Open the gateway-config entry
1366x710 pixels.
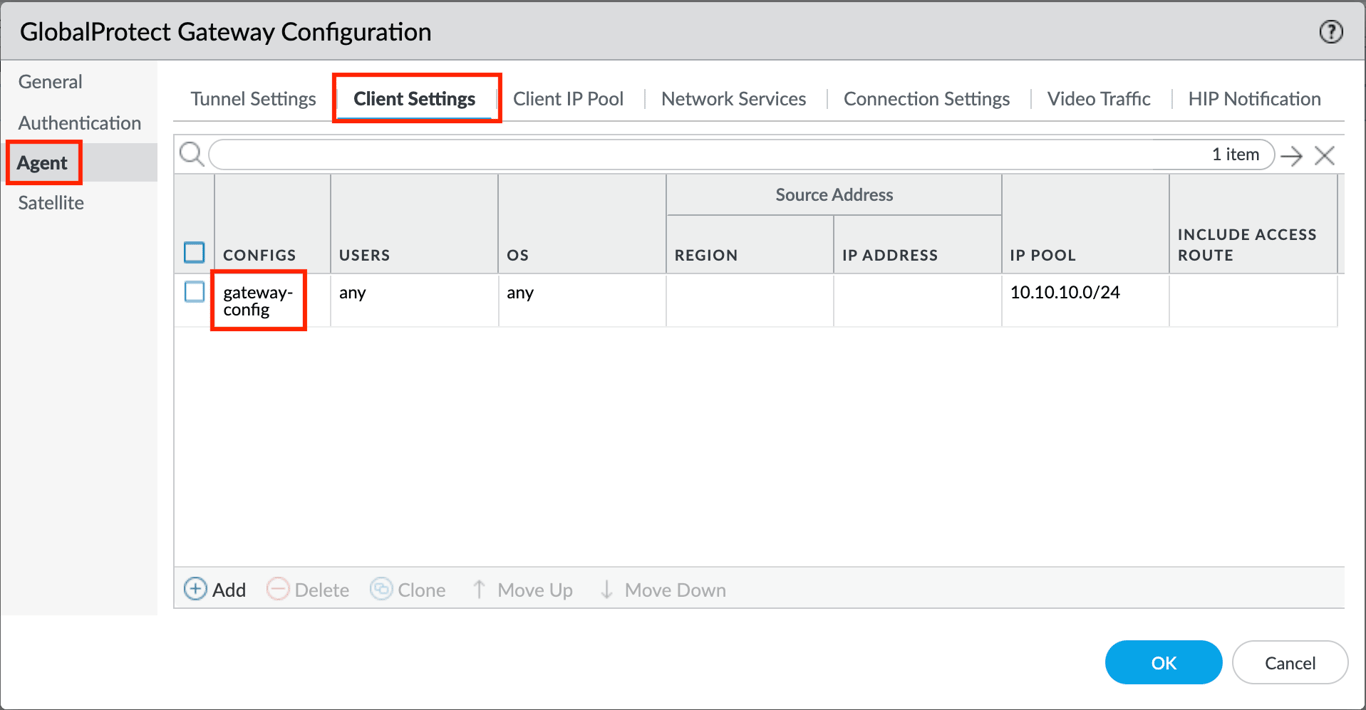257,301
